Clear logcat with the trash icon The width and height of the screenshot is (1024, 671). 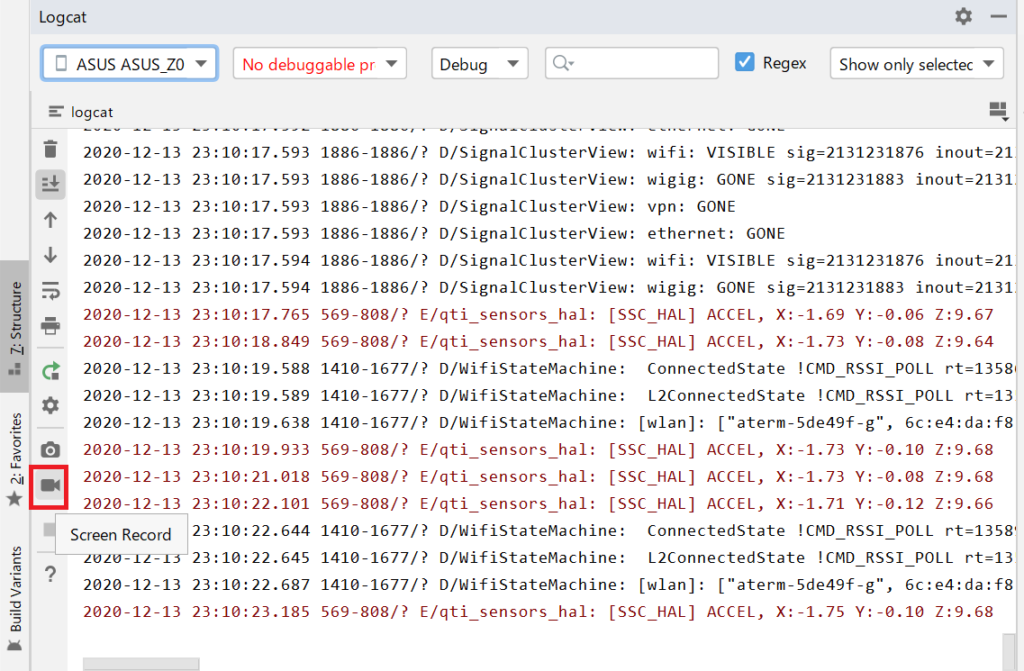50,149
